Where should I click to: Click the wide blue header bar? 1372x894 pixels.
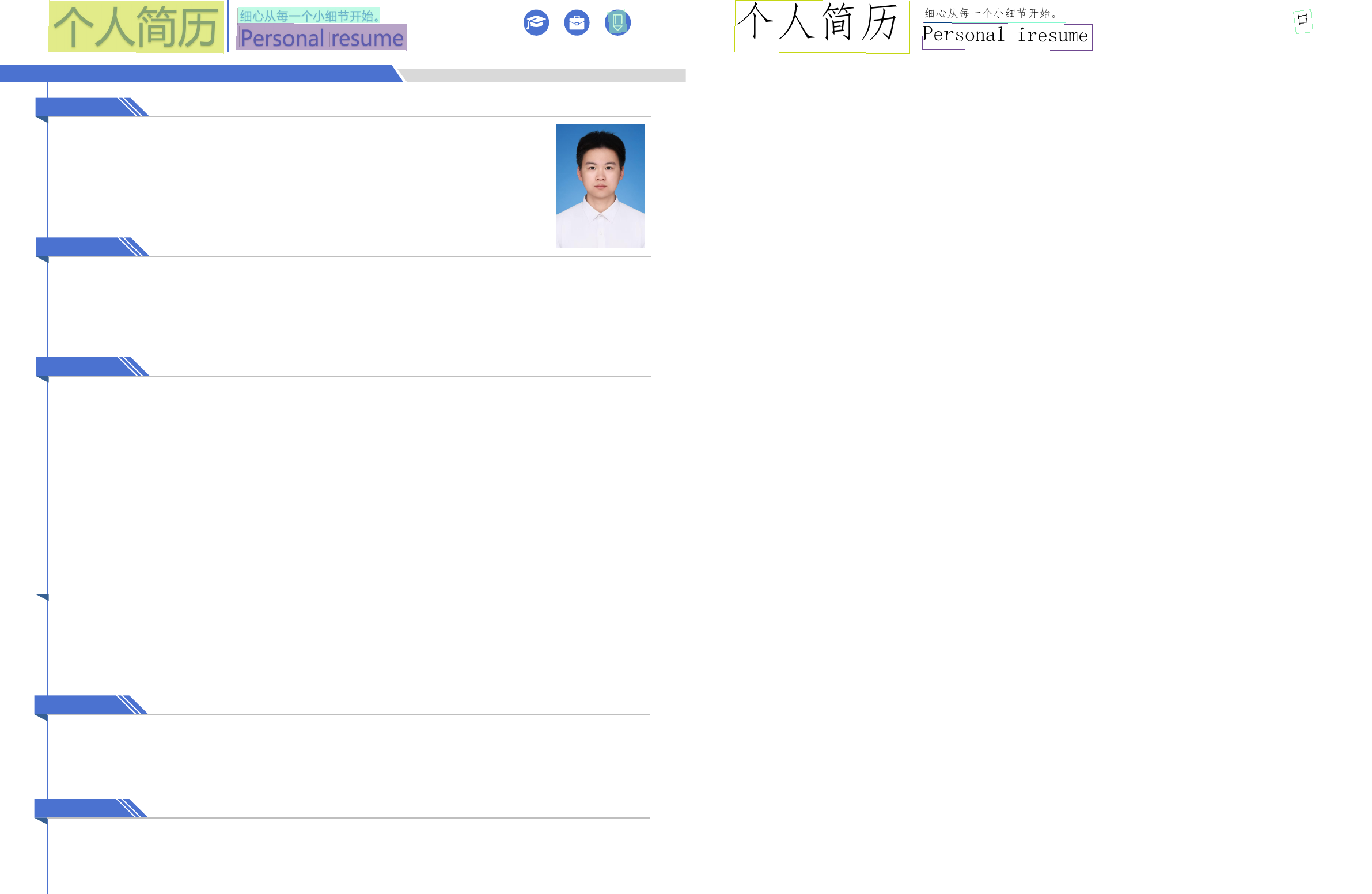[196, 73]
